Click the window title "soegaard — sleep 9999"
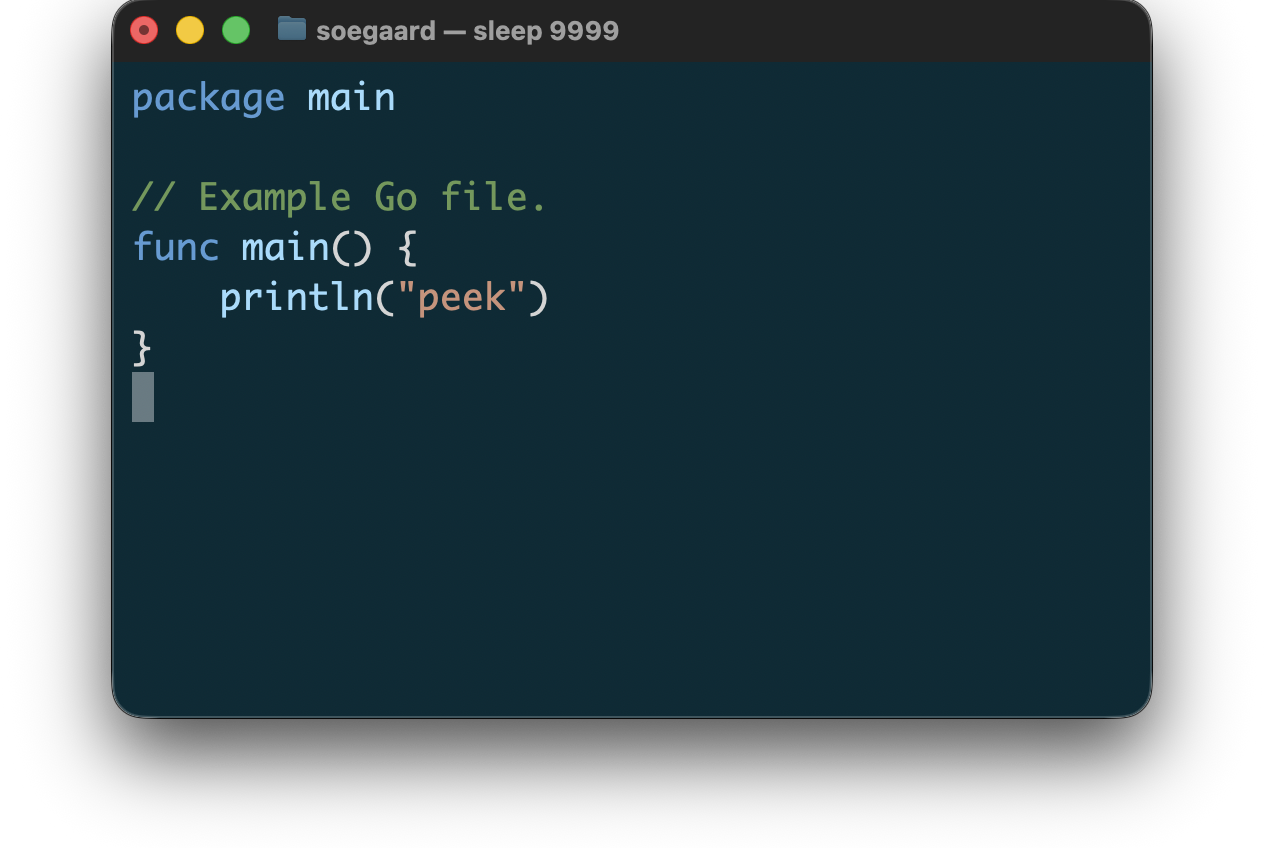1264x848 pixels. coord(467,31)
